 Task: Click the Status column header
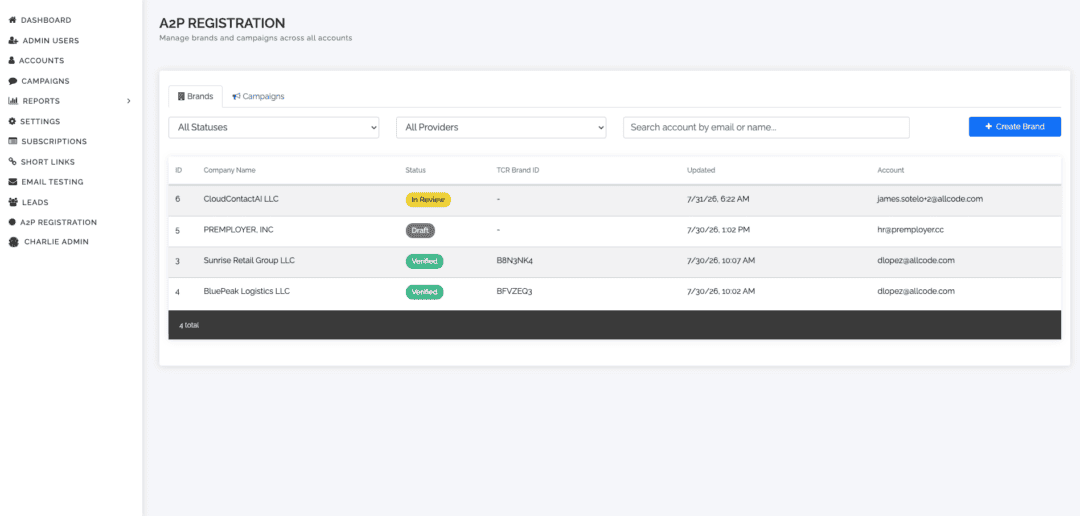415,170
